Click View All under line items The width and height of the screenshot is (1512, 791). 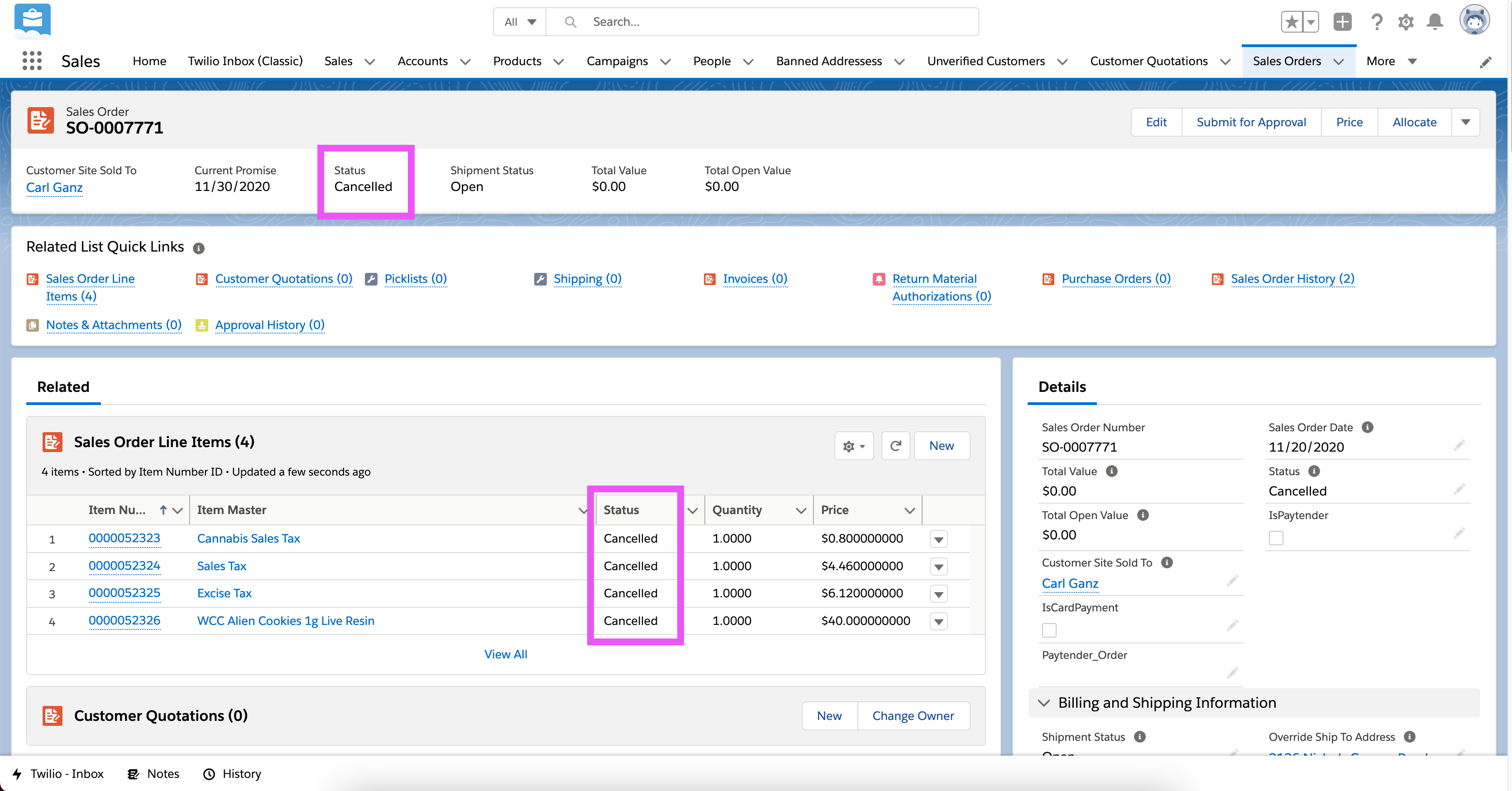point(505,654)
